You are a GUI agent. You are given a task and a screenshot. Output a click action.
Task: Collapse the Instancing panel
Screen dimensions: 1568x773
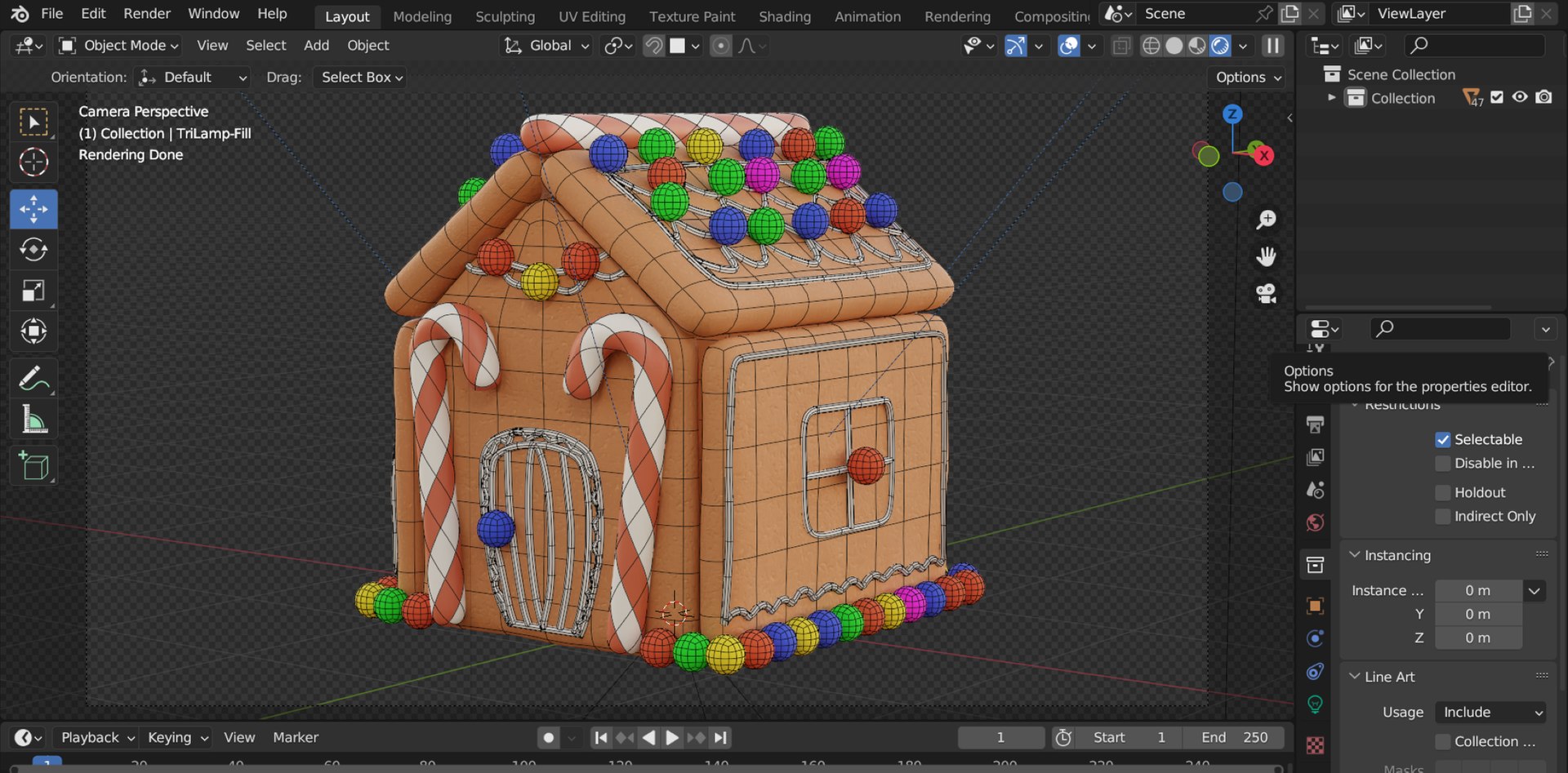point(1397,555)
